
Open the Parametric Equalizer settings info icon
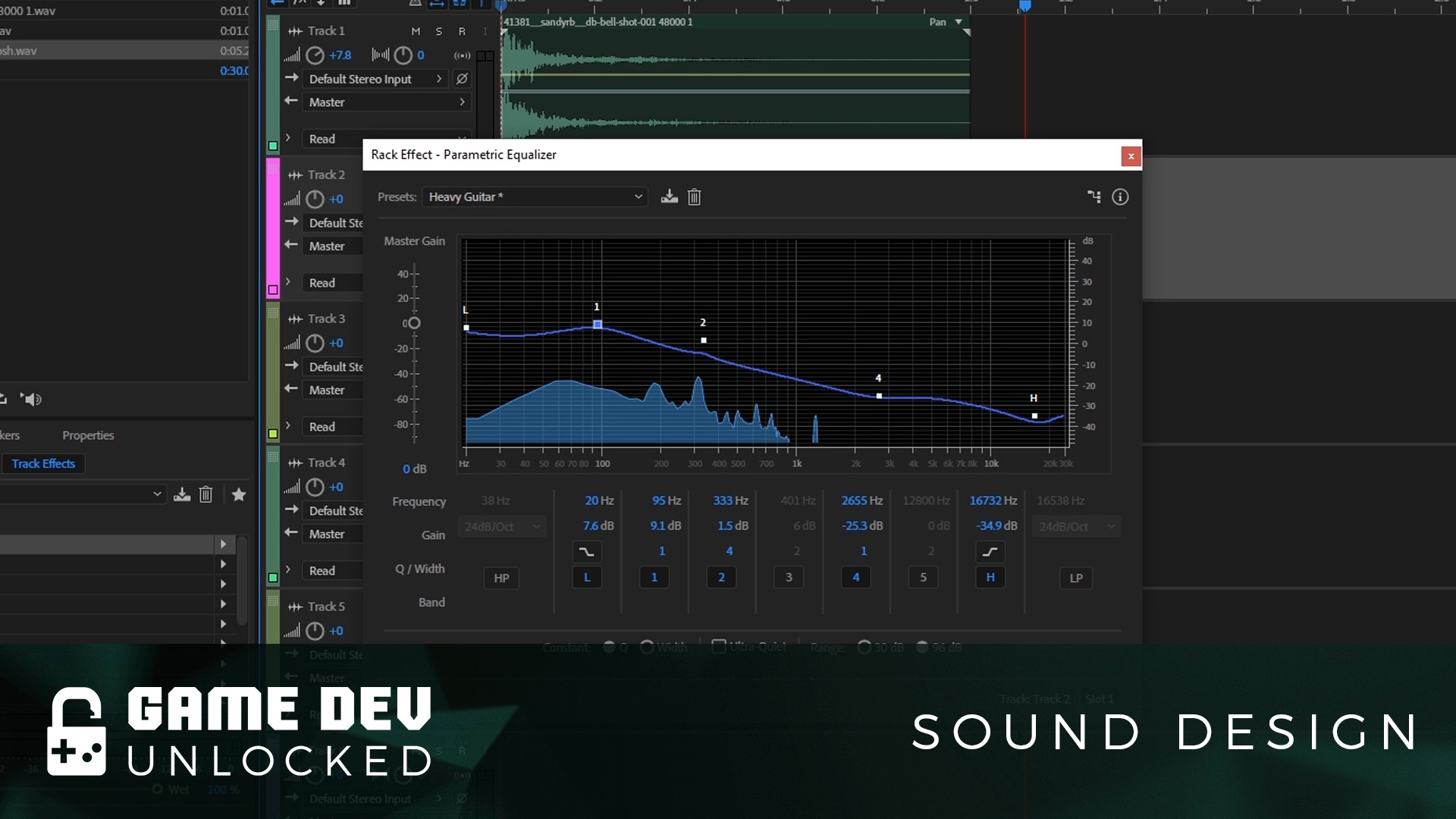[x=1121, y=196]
